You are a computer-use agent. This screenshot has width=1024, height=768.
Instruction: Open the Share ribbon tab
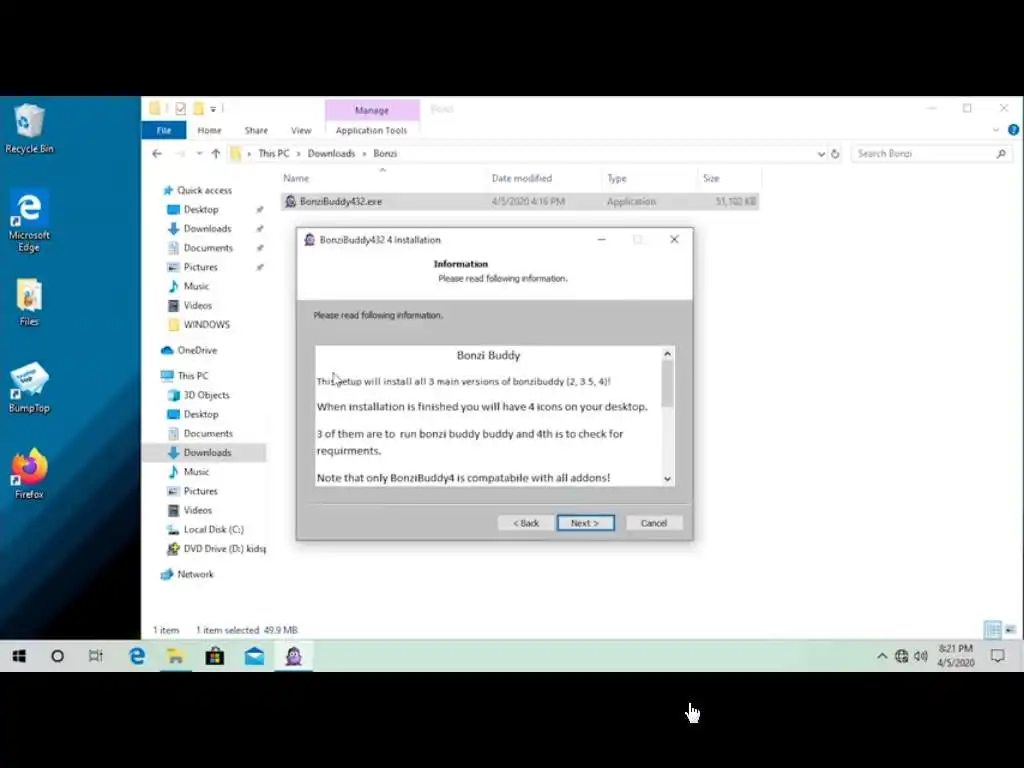(256, 130)
